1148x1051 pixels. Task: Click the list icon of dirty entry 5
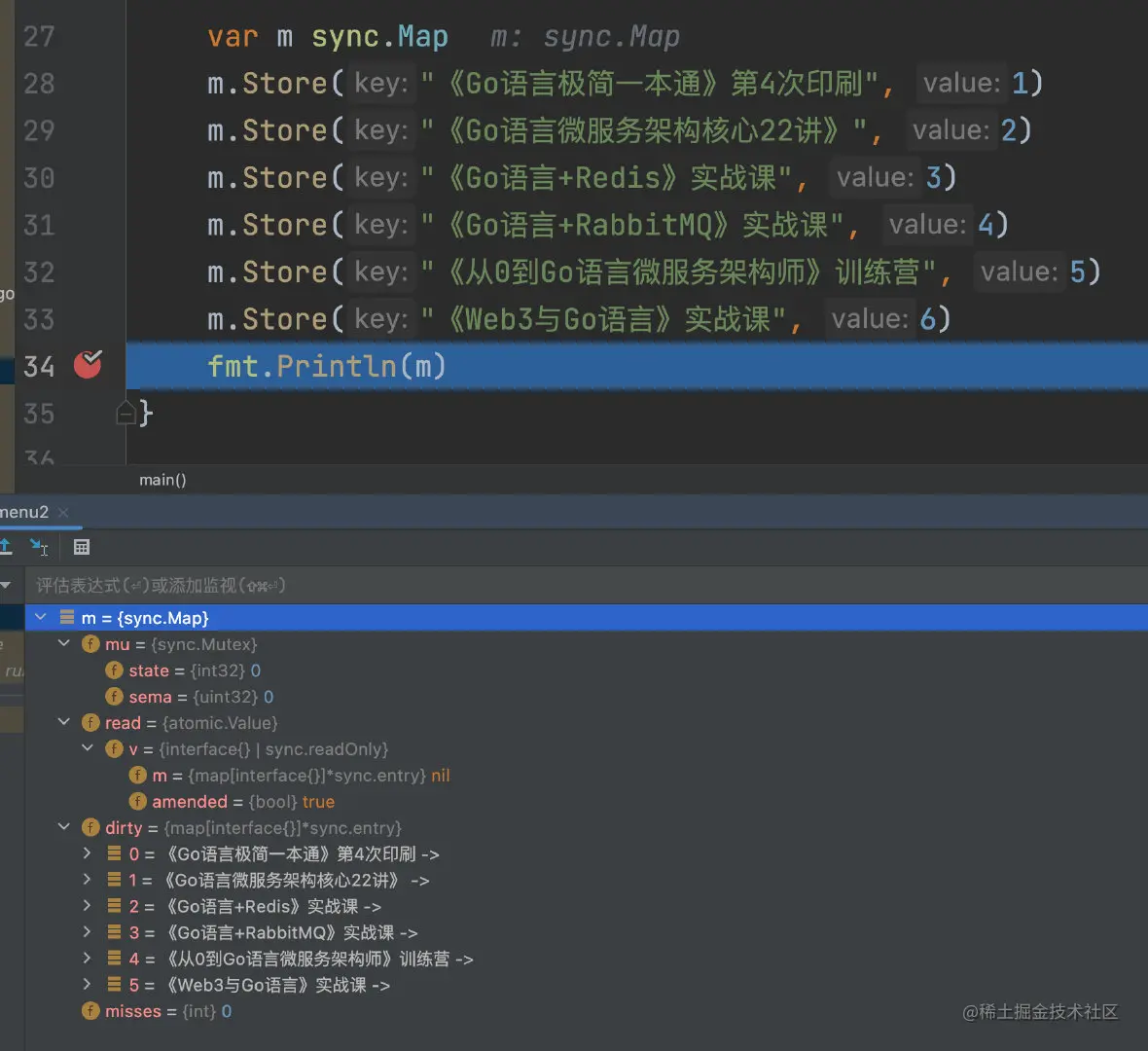coord(114,985)
